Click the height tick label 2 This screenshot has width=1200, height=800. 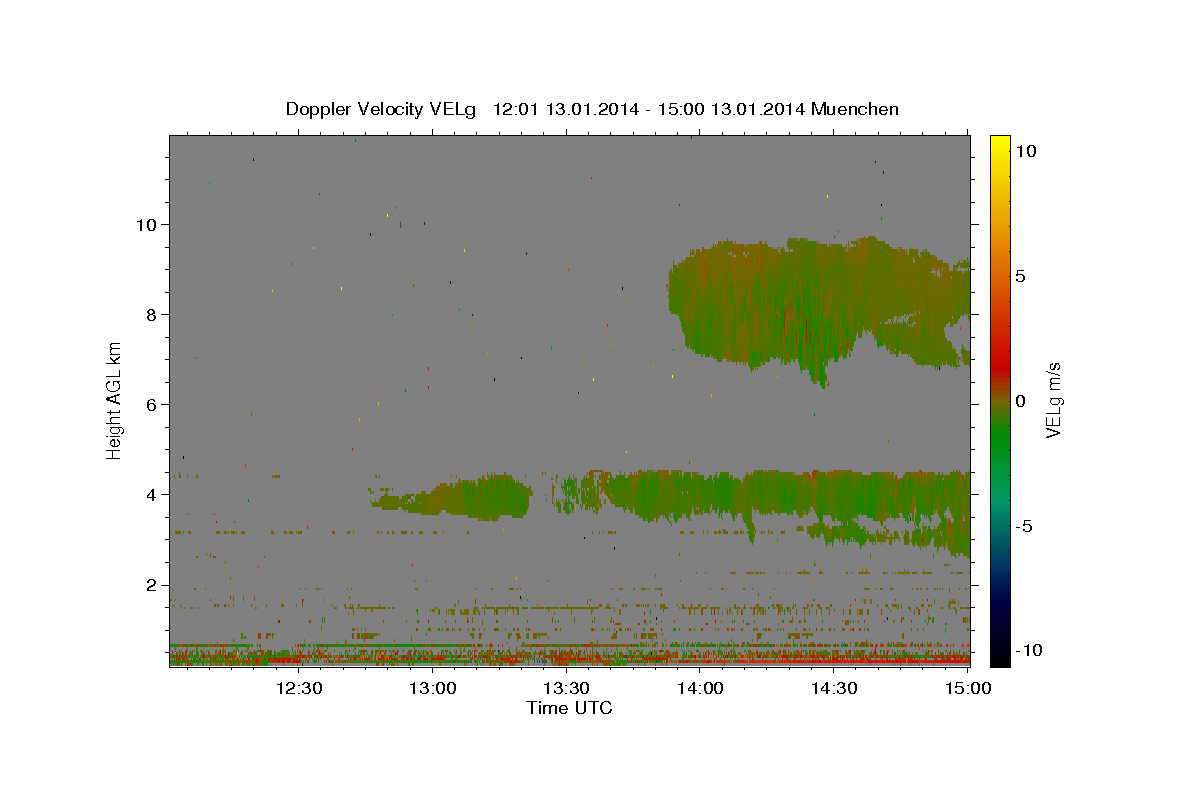151,585
